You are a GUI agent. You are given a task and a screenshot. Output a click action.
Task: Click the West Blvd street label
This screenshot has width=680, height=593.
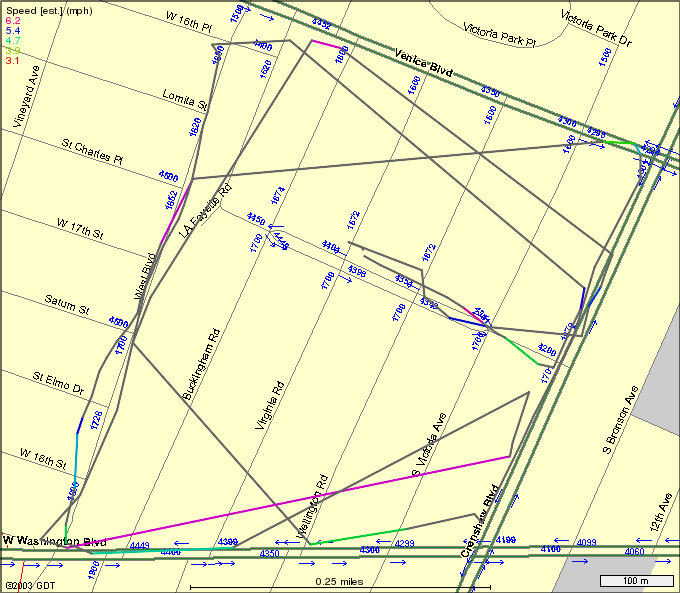(x=145, y=276)
